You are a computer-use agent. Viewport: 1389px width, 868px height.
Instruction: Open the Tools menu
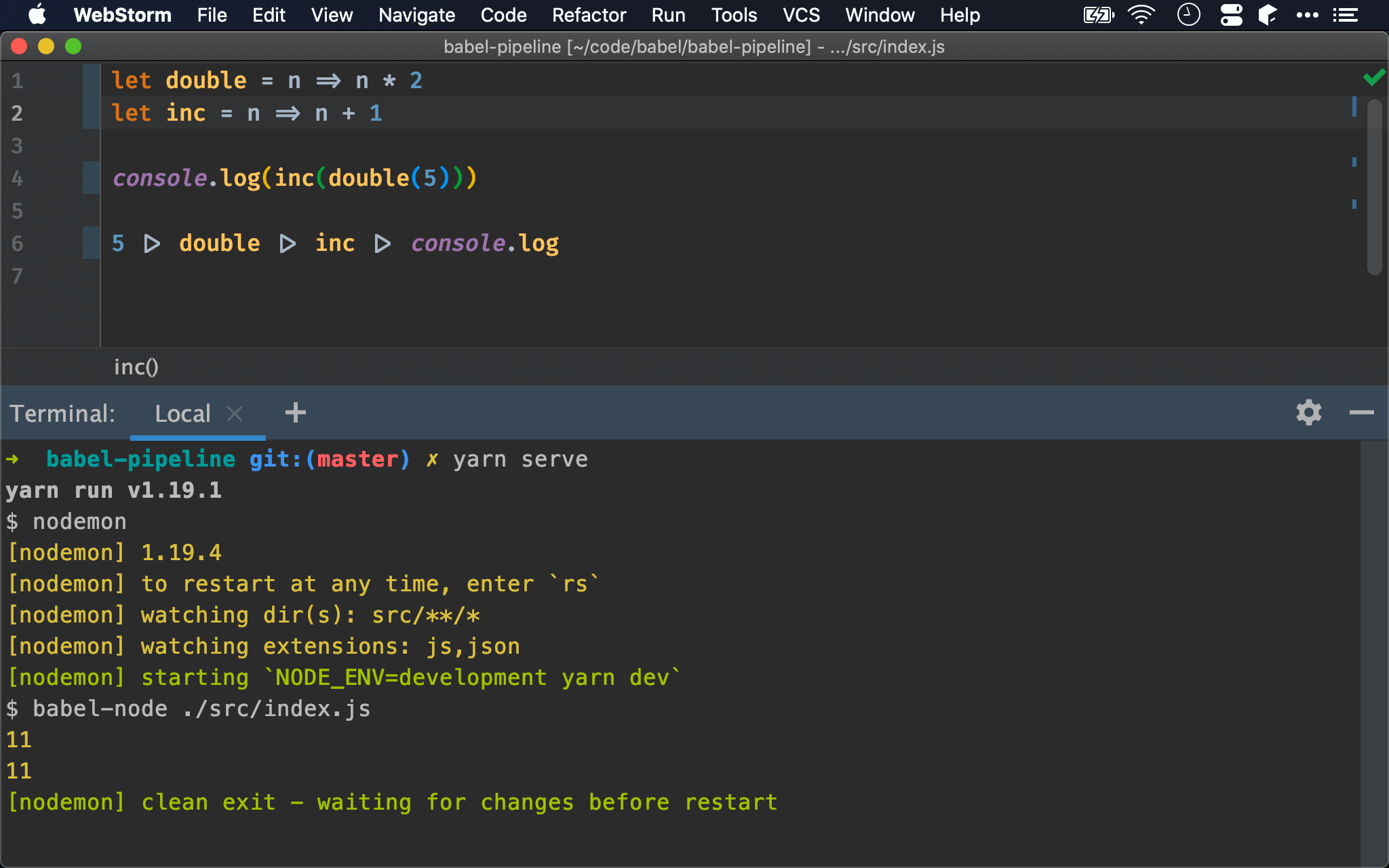click(x=734, y=15)
